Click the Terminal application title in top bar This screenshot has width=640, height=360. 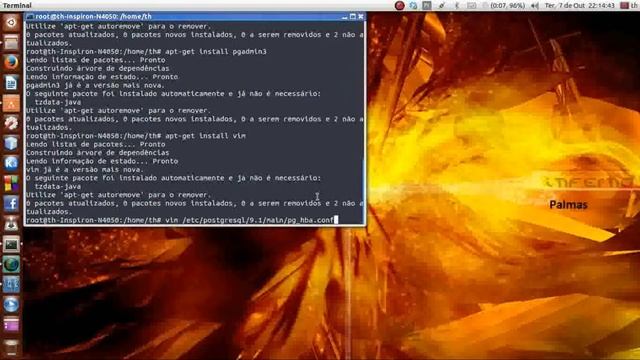[17, 5]
